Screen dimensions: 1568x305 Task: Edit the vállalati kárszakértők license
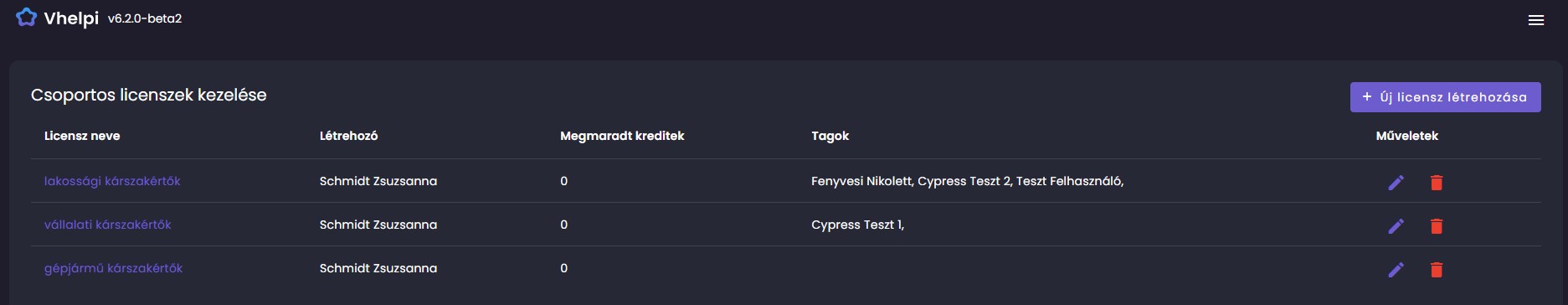pyautogui.click(x=1396, y=225)
